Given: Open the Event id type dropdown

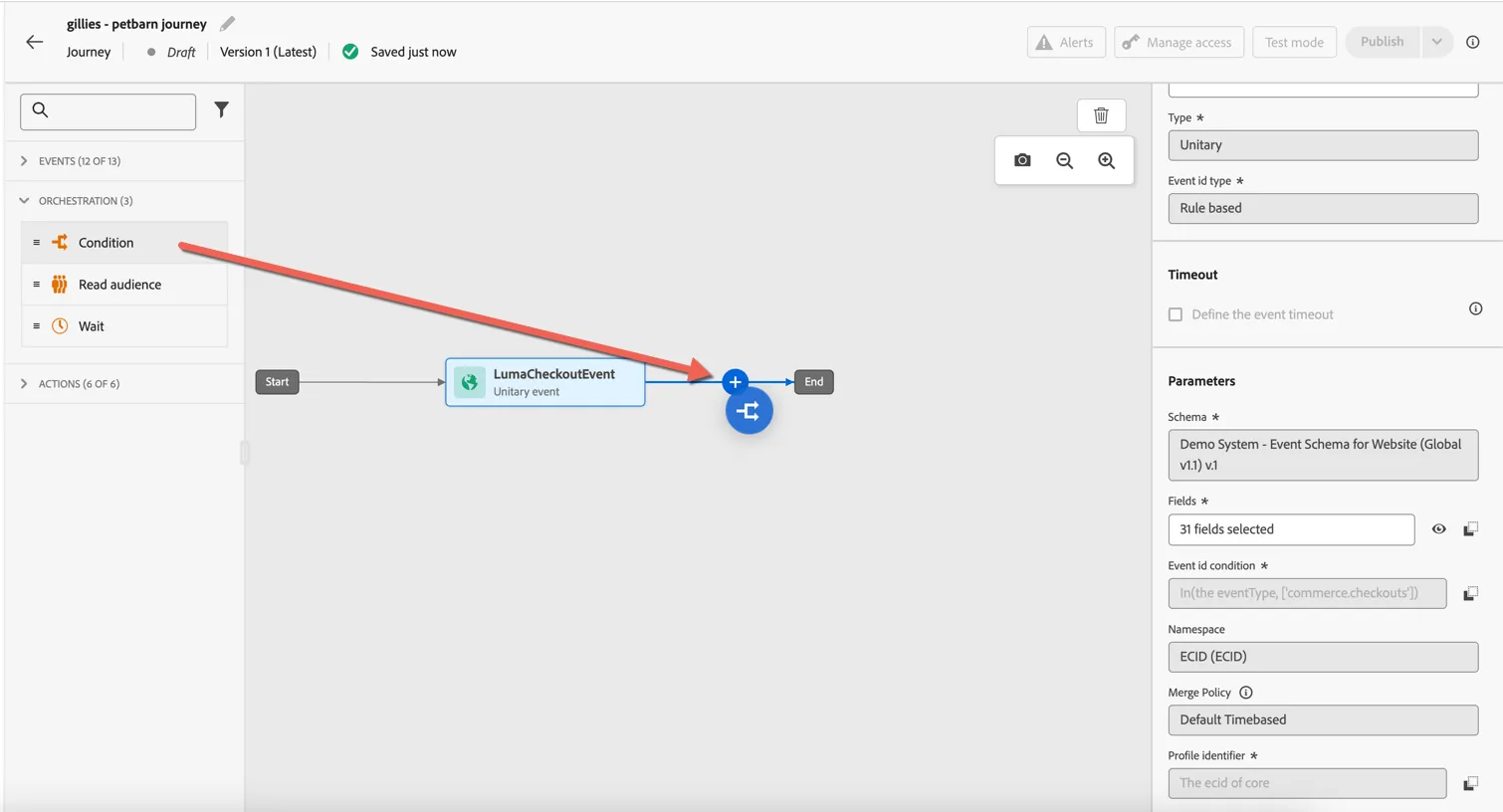Looking at the screenshot, I should click(x=1323, y=208).
